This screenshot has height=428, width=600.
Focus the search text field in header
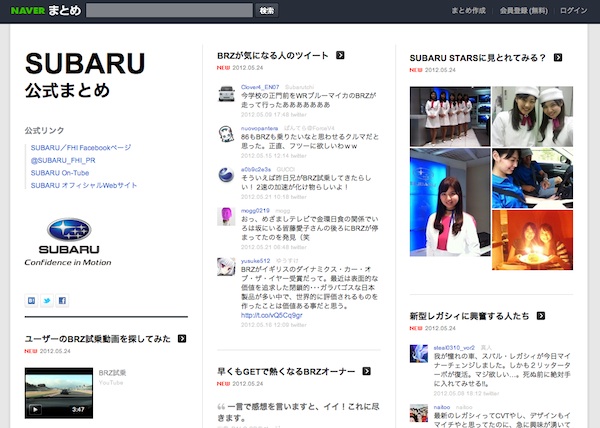tap(169, 10)
